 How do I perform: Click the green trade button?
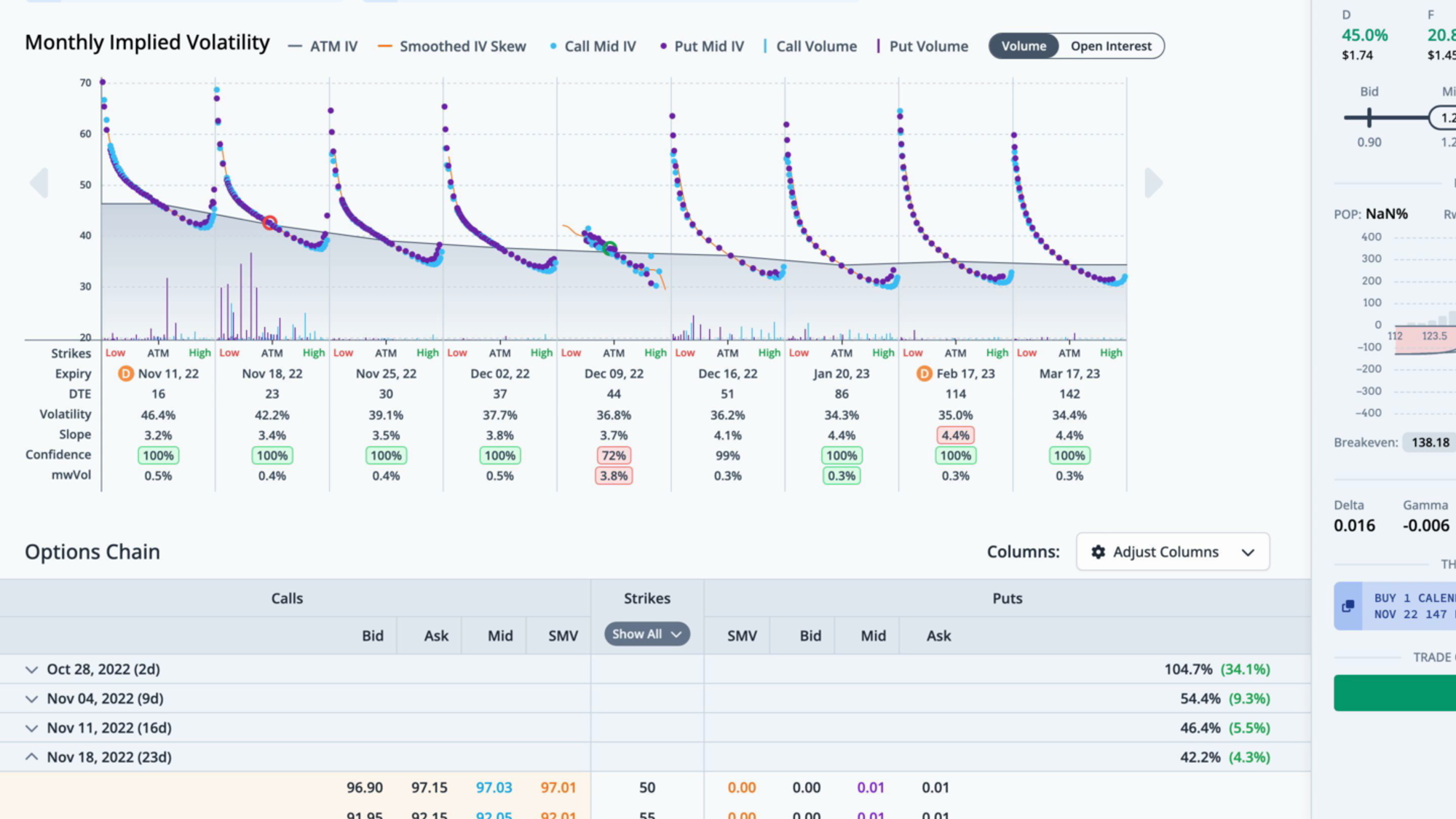[1395, 692]
